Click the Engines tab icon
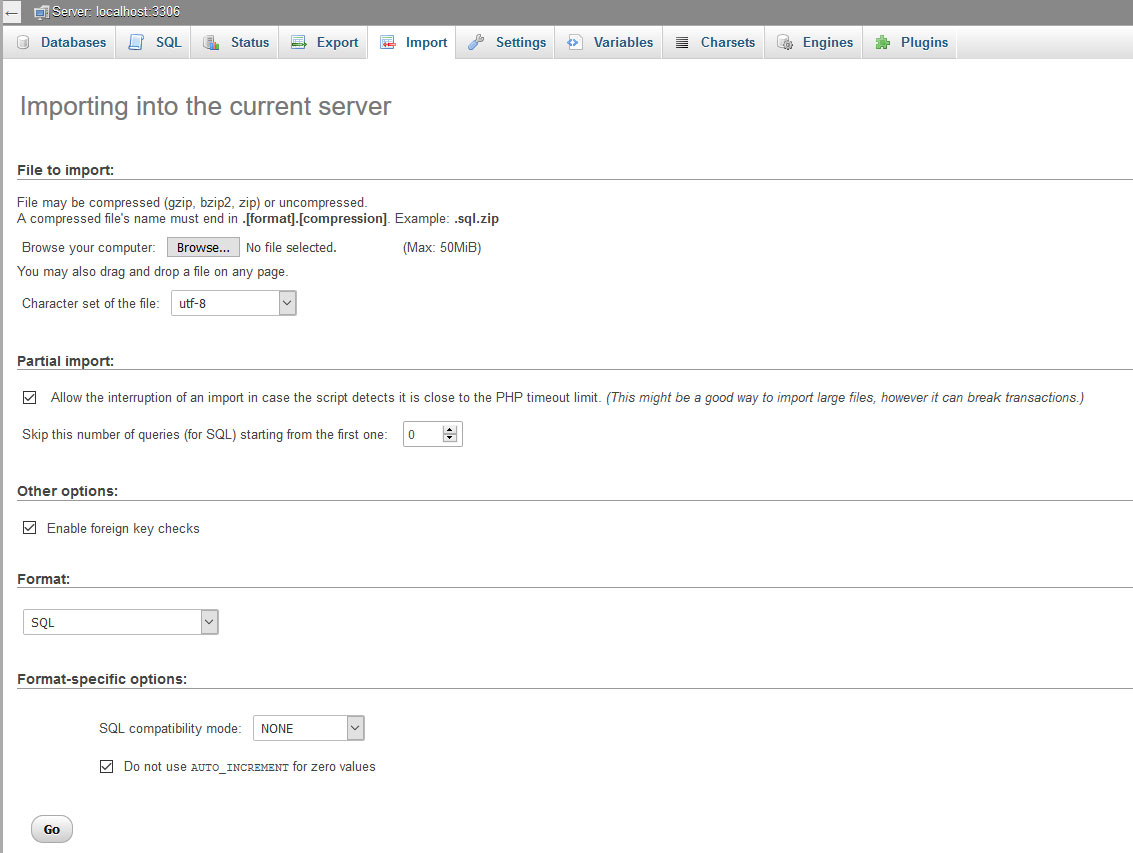Image resolution: width=1133 pixels, height=853 pixels. [x=785, y=43]
